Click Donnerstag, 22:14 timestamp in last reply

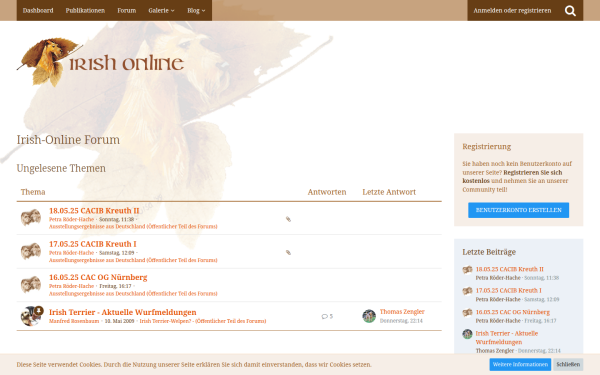(x=401, y=321)
